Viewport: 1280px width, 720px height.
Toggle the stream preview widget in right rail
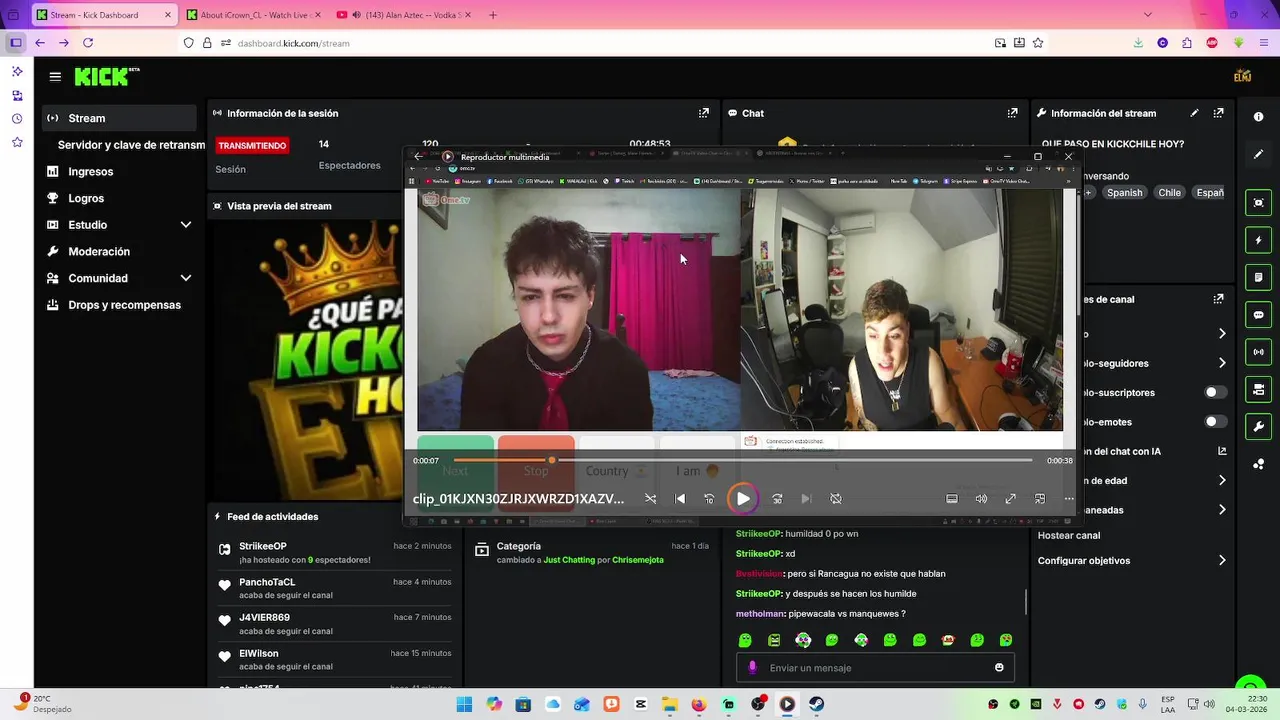1258,203
